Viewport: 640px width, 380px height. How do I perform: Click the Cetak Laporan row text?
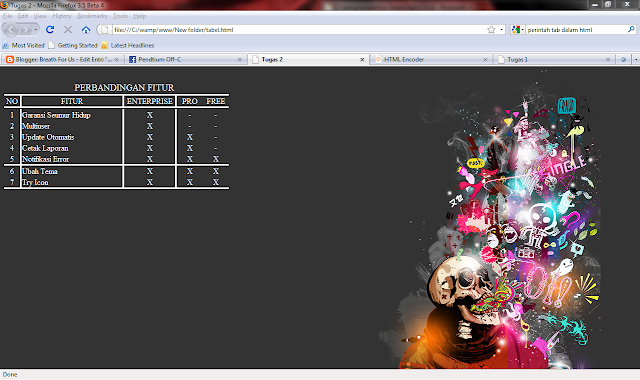[x=45, y=148]
